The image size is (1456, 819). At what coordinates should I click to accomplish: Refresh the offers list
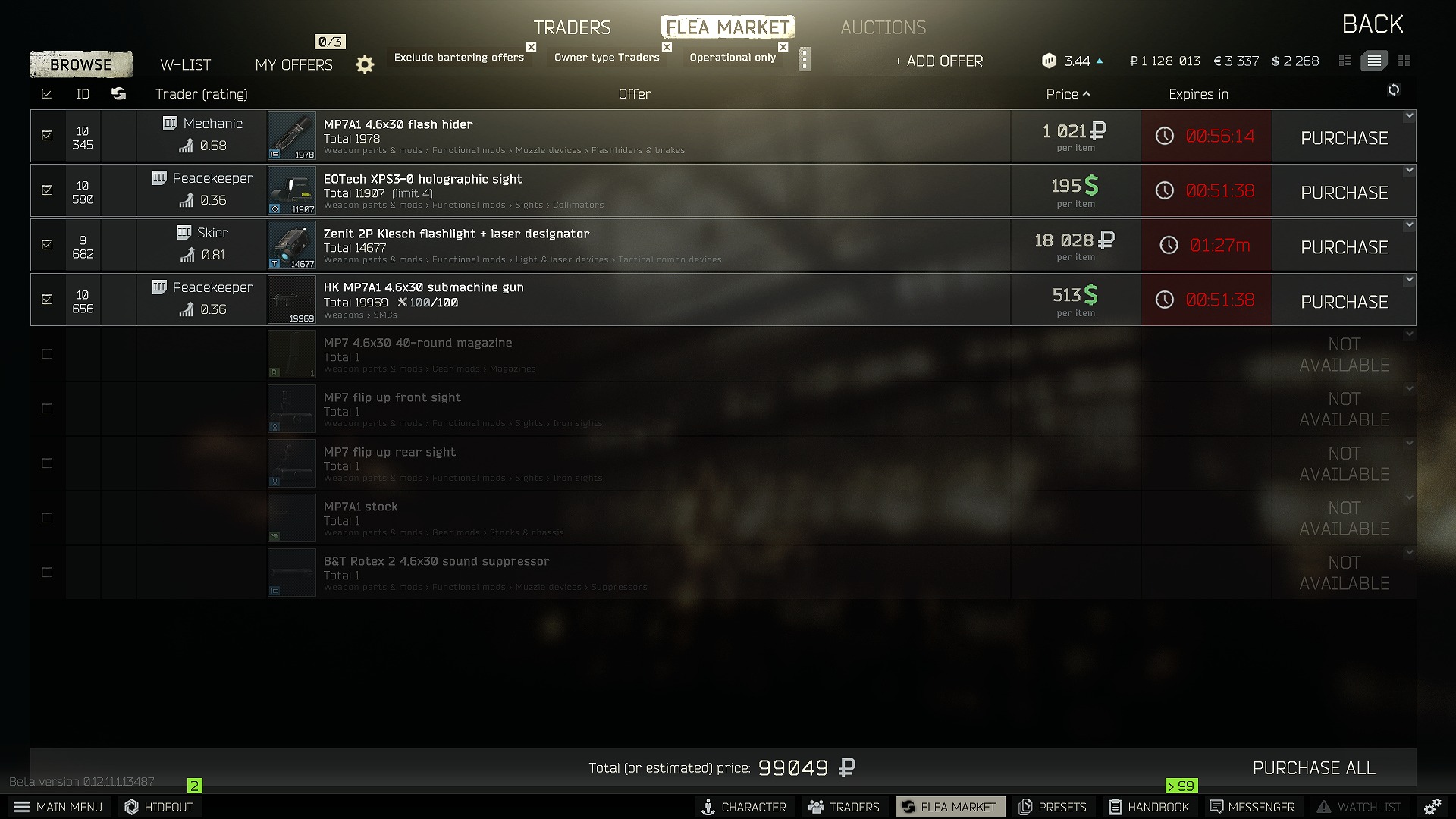(1394, 90)
